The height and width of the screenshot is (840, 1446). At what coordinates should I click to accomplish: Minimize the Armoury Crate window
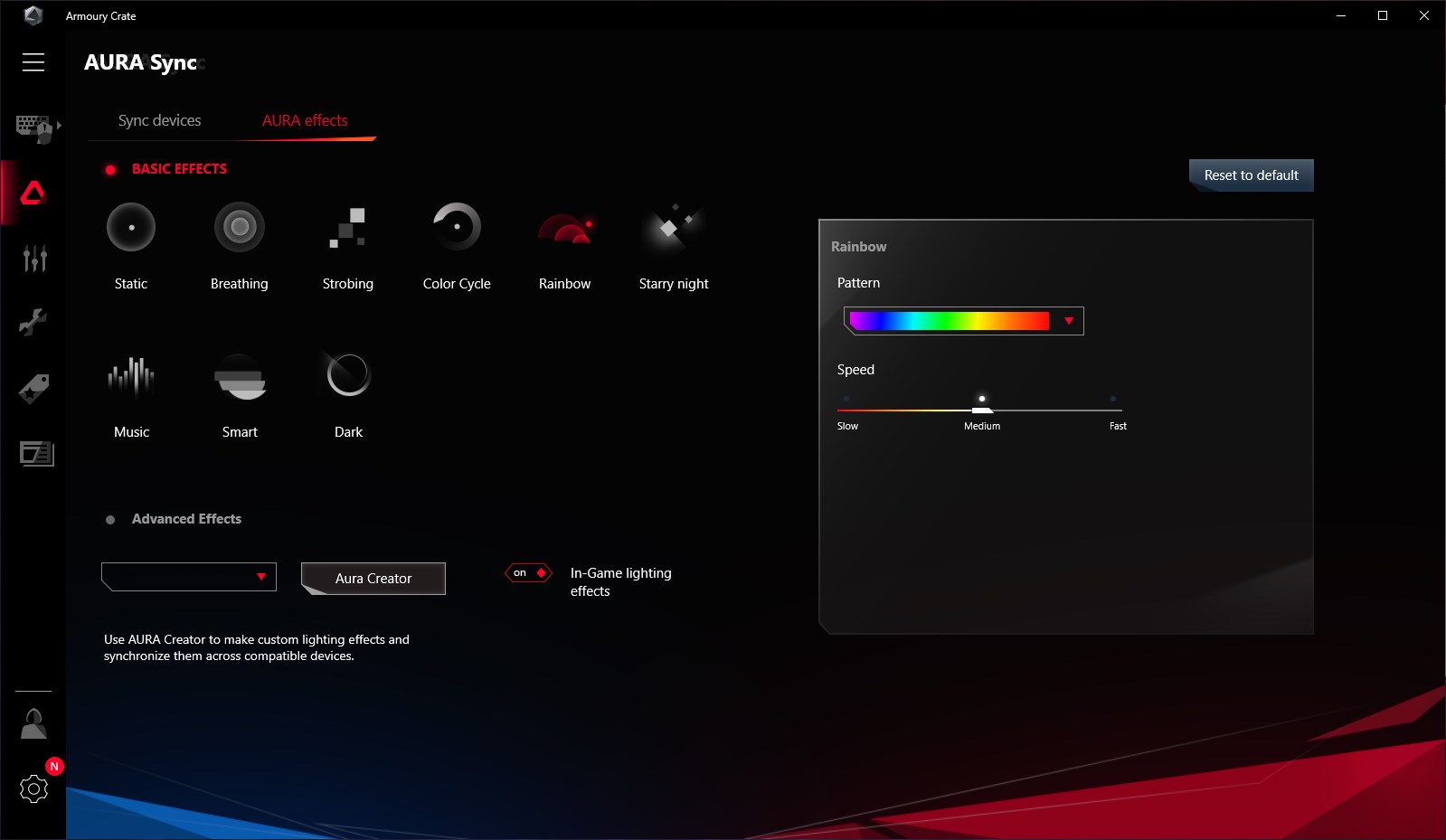pos(1341,15)
